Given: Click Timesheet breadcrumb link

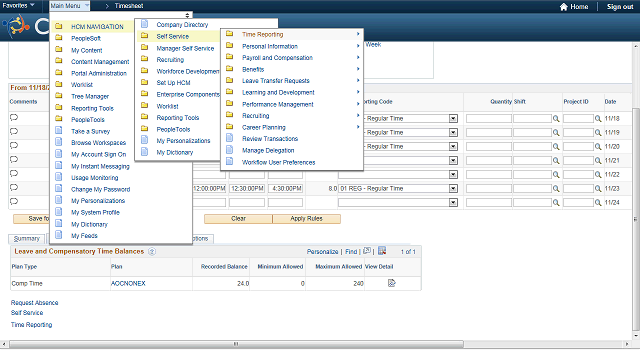Looking at the screenshot, I should 129,6.
